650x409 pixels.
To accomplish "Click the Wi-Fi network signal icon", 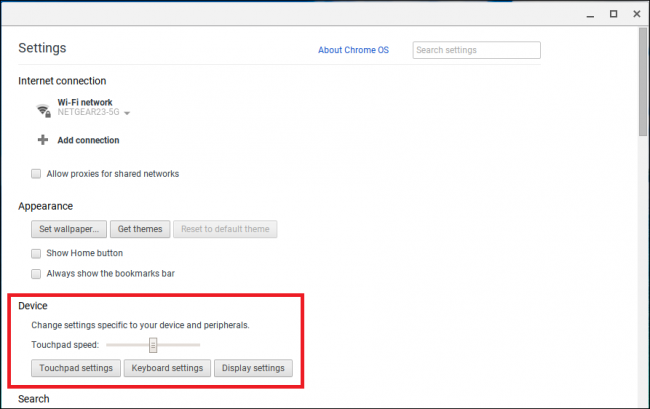I will pos(44,111).
